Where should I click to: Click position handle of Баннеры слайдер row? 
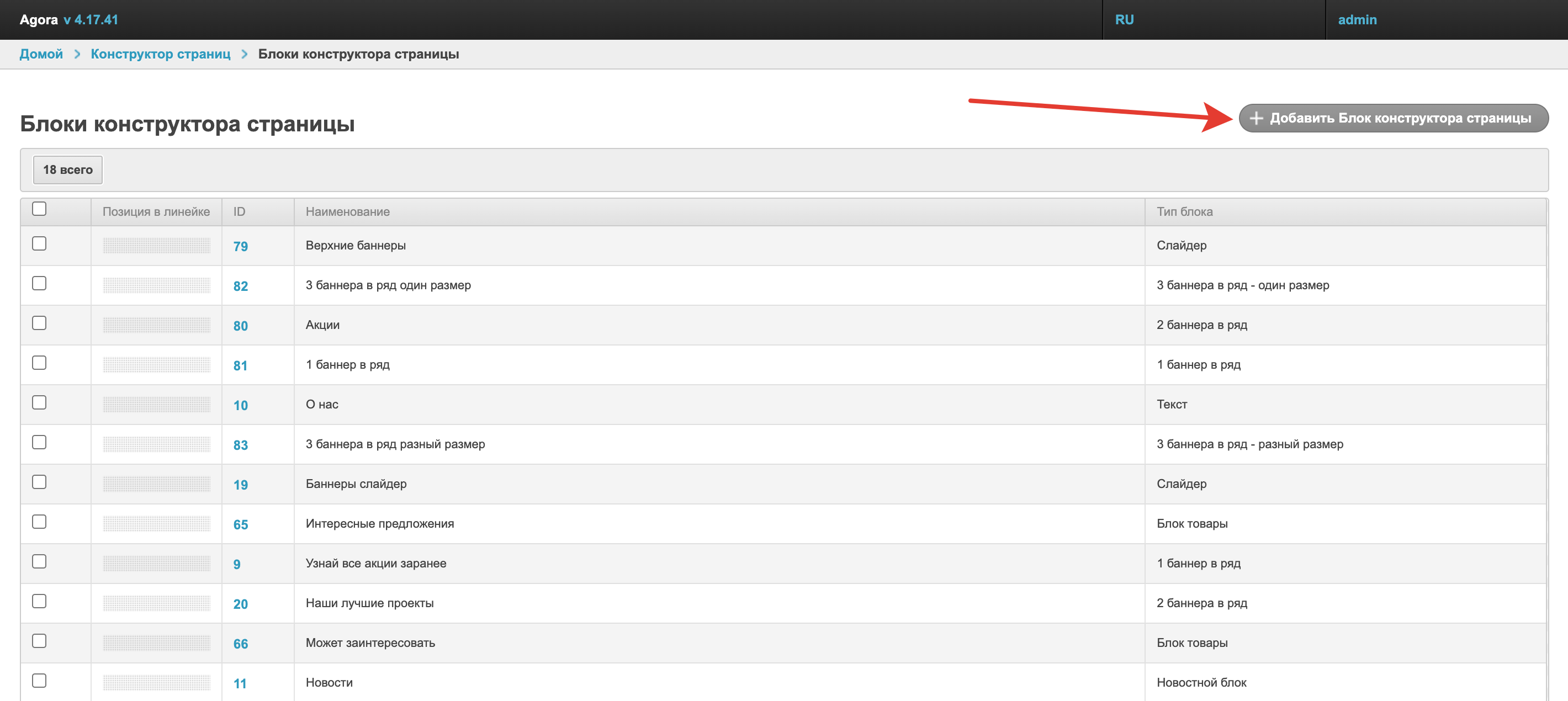click(156, 485)
